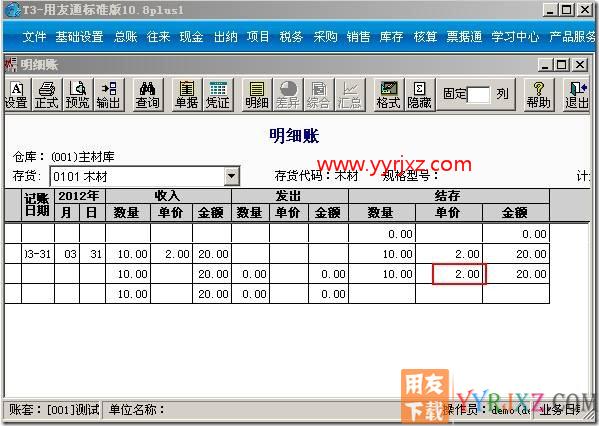Image resolution: width=599 pixels, height=426 pixels.
Task: Expand the 存货 dropdown arrow
Action: pyautogui.click(x=231, y=176)
